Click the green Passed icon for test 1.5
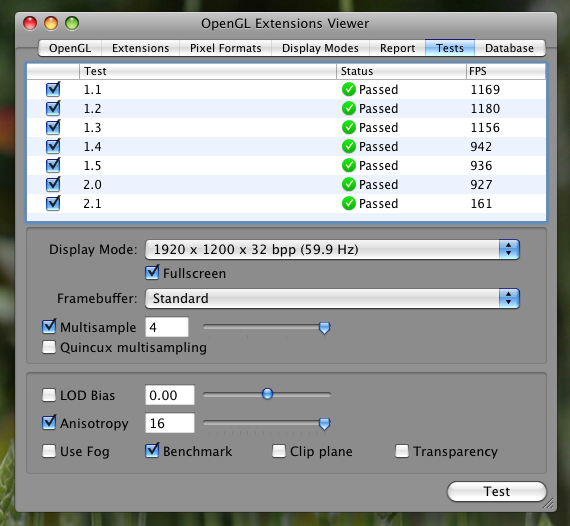This screenshot has height=526, width=570. click(349, 165)
